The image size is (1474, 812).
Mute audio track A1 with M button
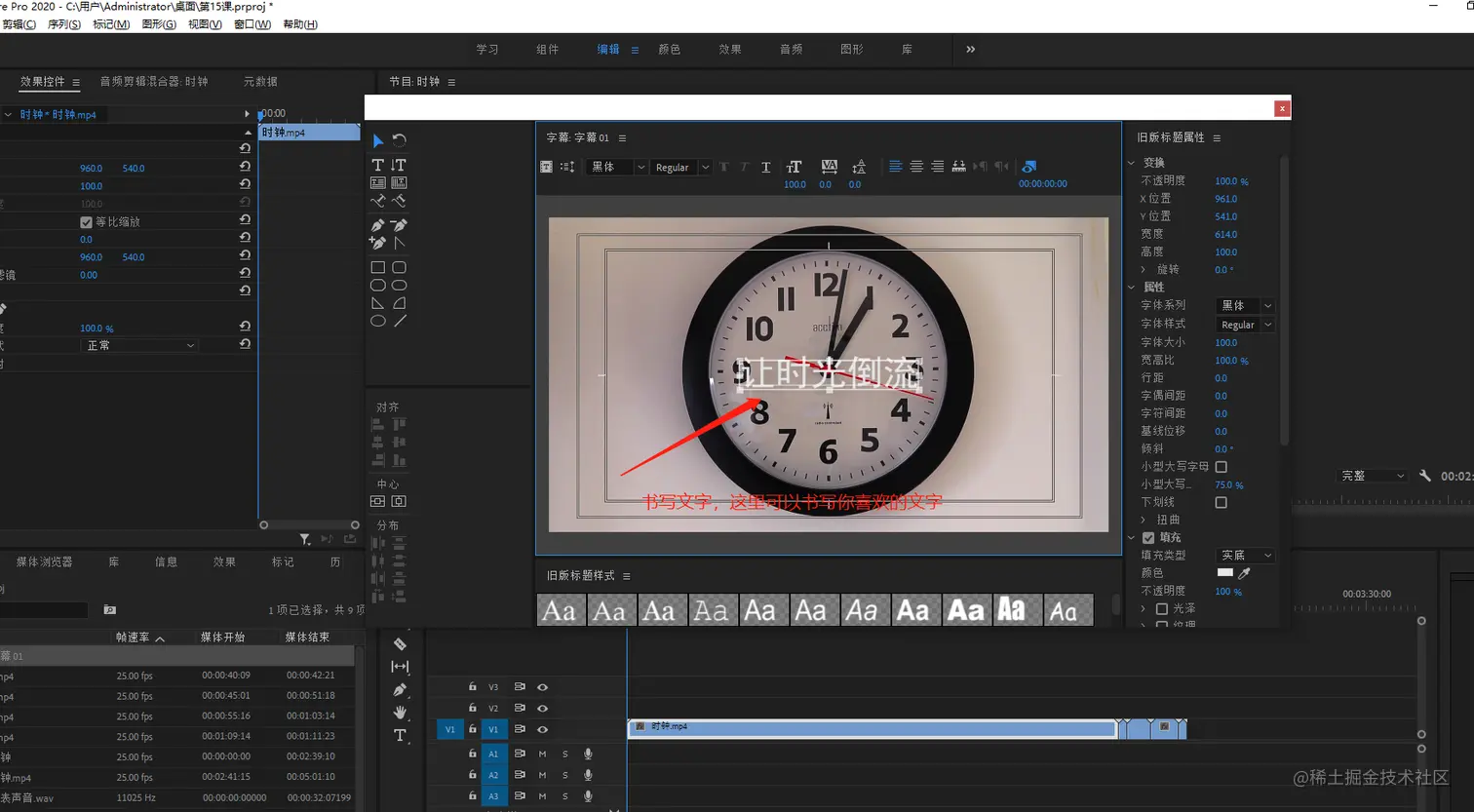click(542, 754)
